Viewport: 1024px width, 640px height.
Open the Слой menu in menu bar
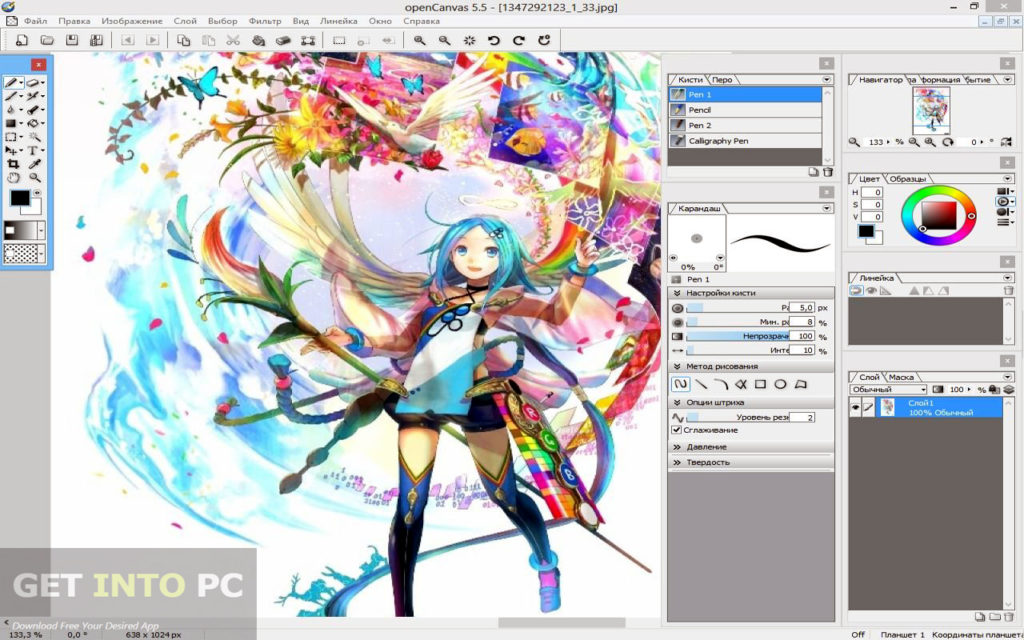(185, 21)
